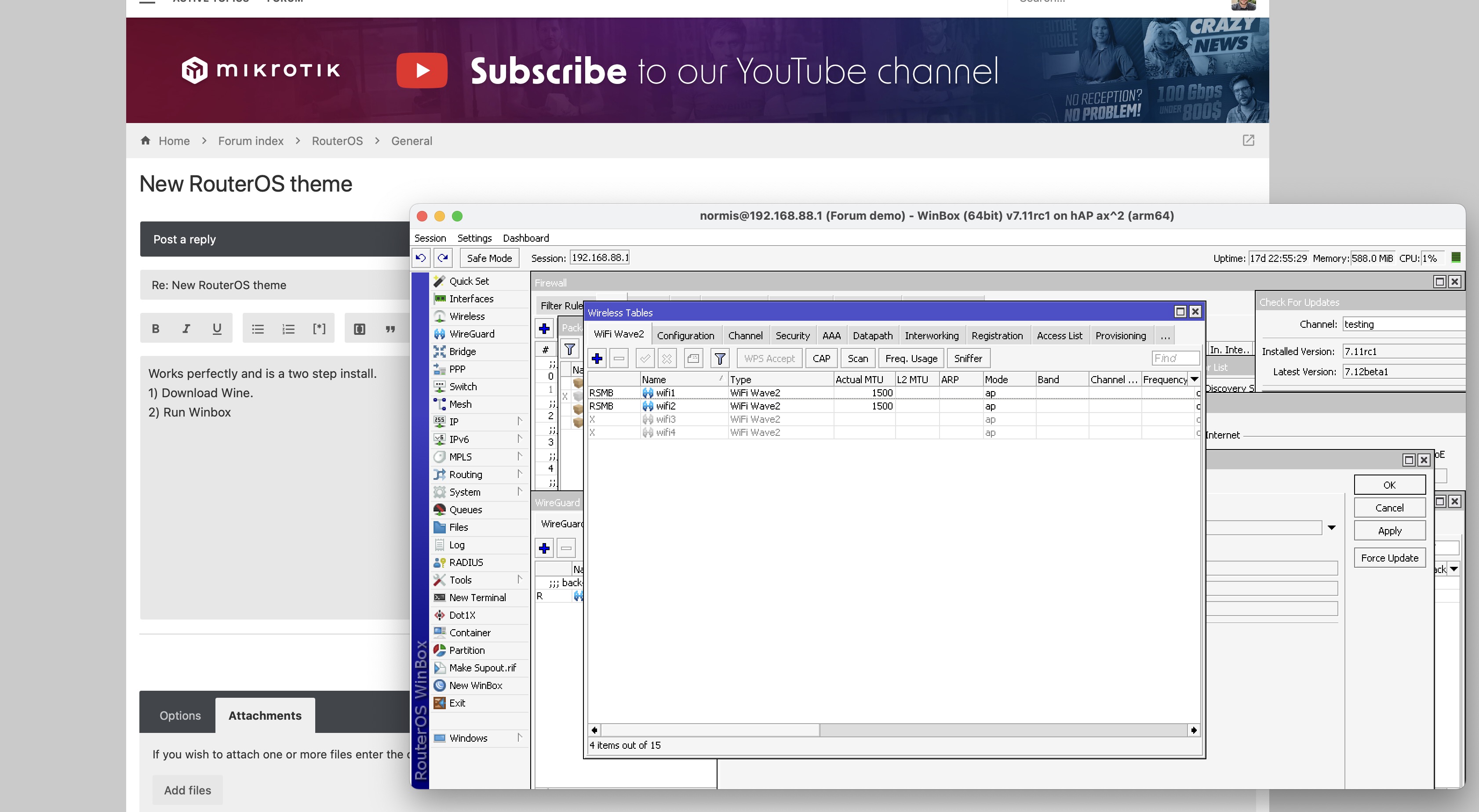This screenshot has height=812, width=1479.
Task: Toggle italic formatting in the reply editor
Action: pos(186,328)
